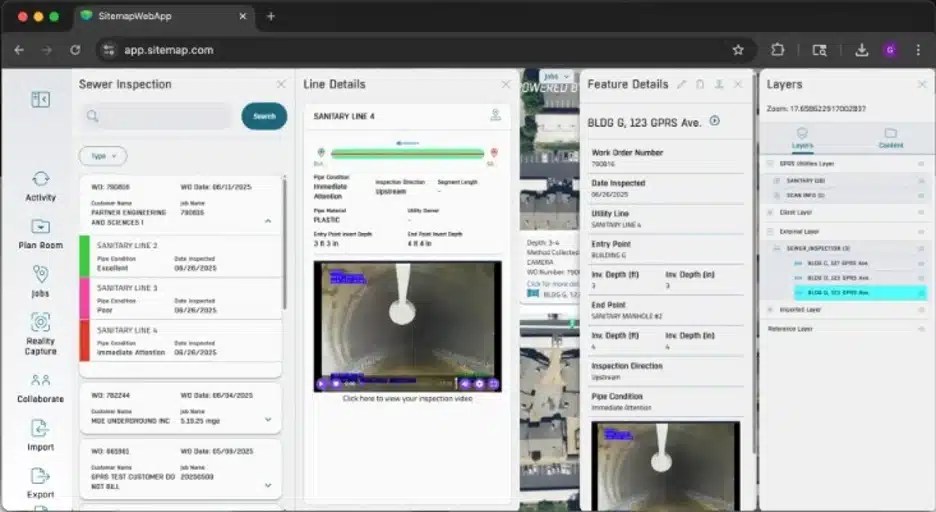
Task: Bookmark this page with the star icon
Action: click(738, 50)
